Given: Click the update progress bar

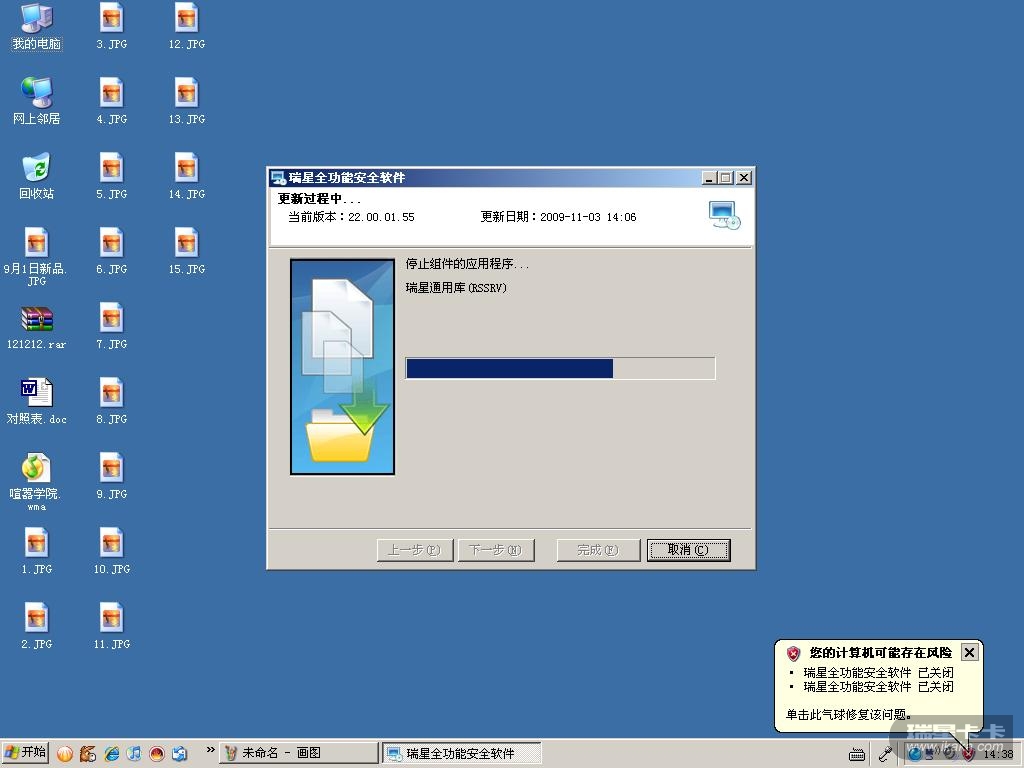Looking at the screenshot, I should pos(560,368).
